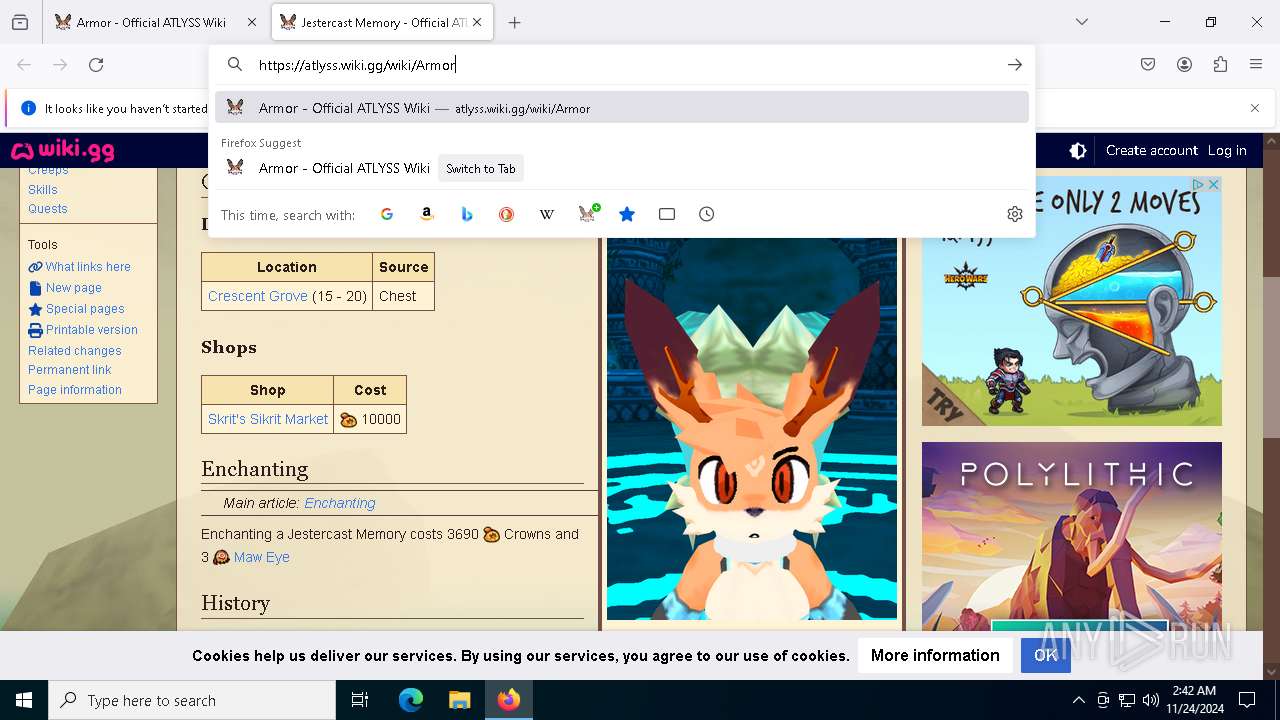Open the Creeps sidebar link

tap(48, 171)
